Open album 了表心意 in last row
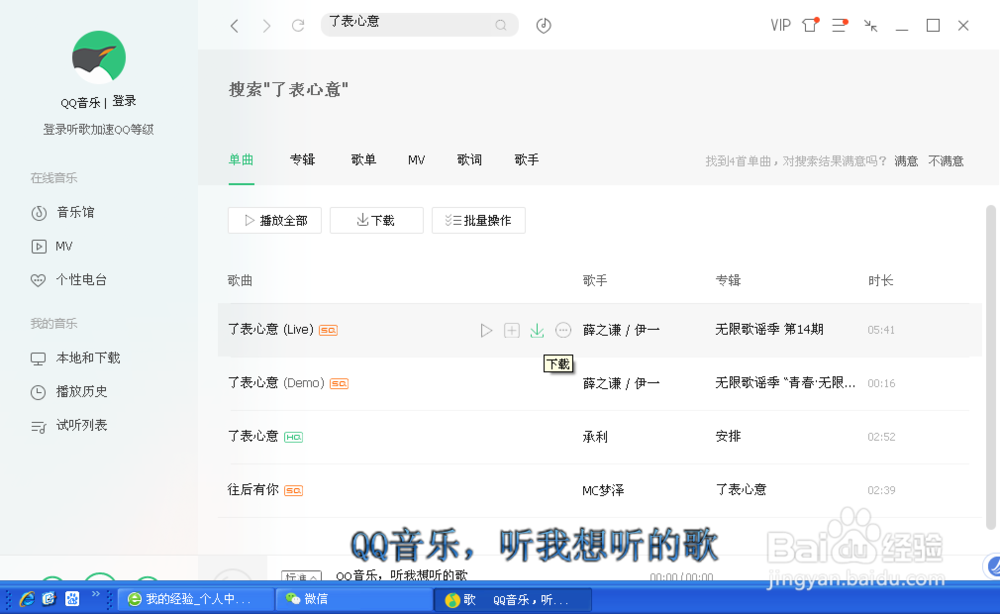The width and height of the screenshot is (1000, 614). pyautogui.click(x=740, y=490)
